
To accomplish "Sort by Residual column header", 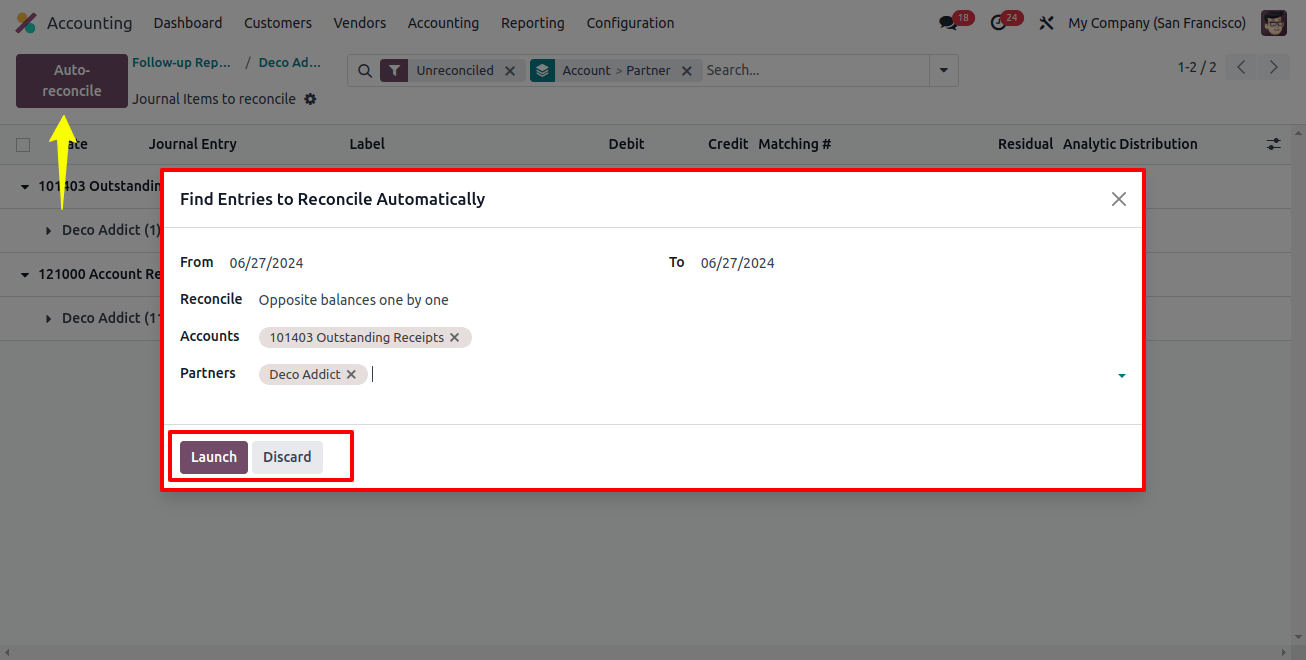I will click(x=1025, y=144).
